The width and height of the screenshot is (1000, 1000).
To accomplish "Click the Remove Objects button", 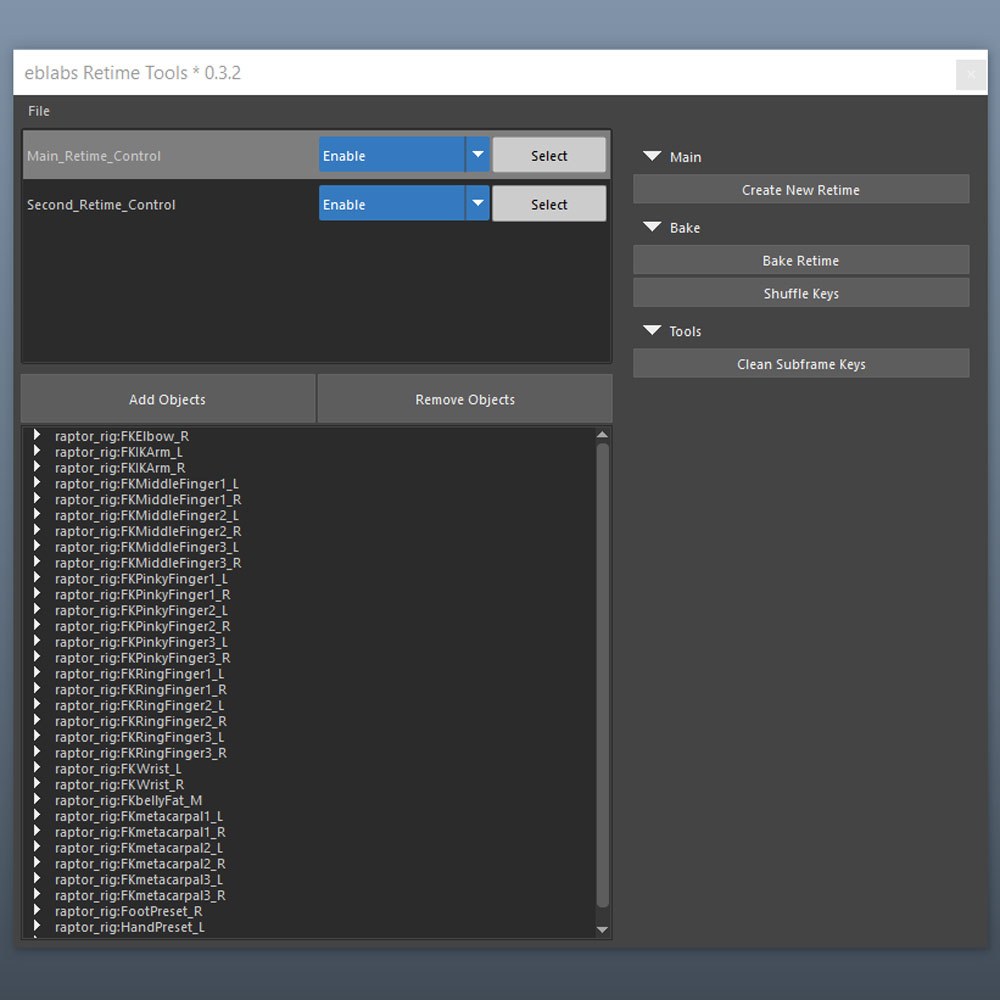I will tap(465, 399).
